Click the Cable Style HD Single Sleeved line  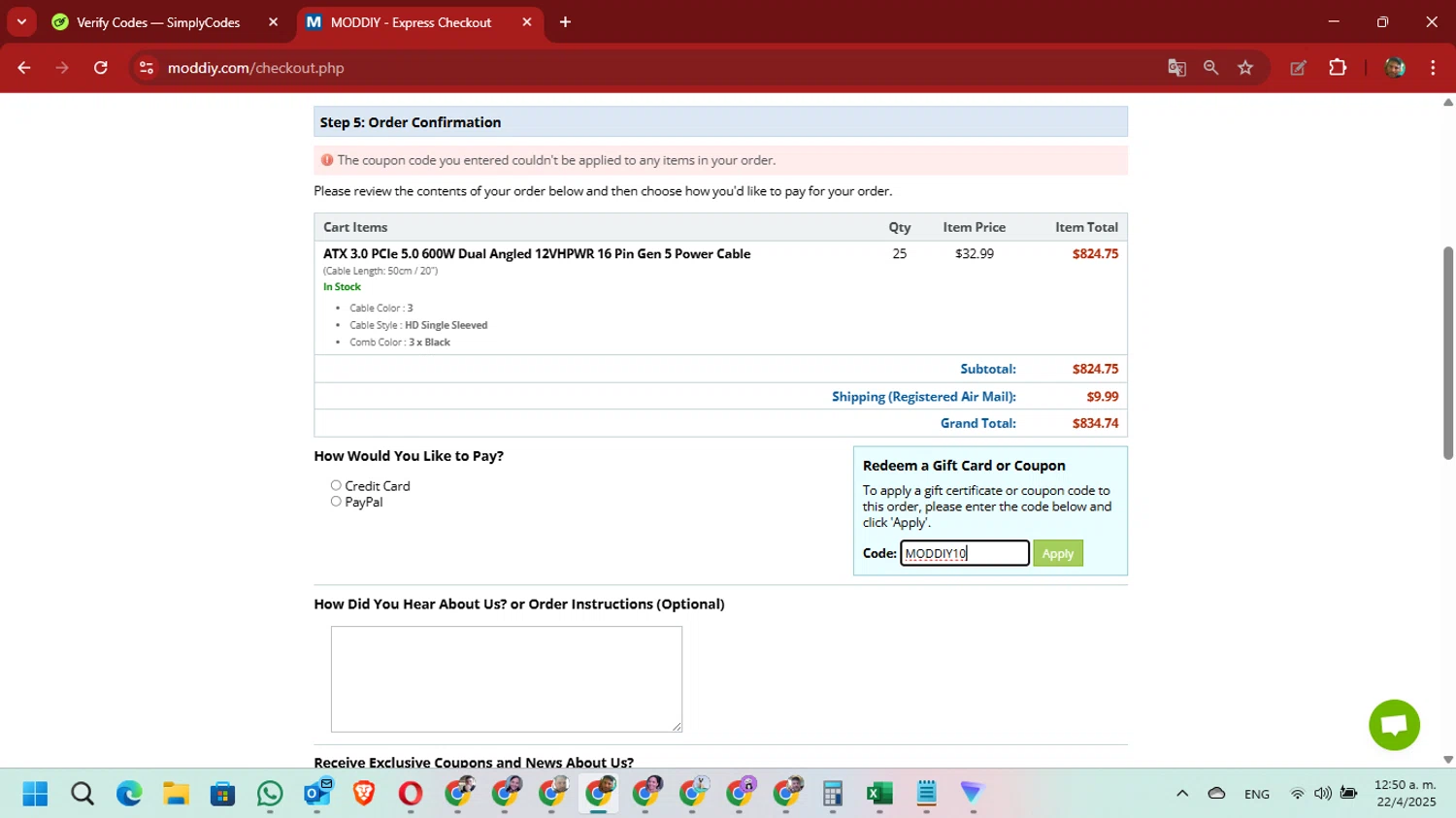click(418, 325)
